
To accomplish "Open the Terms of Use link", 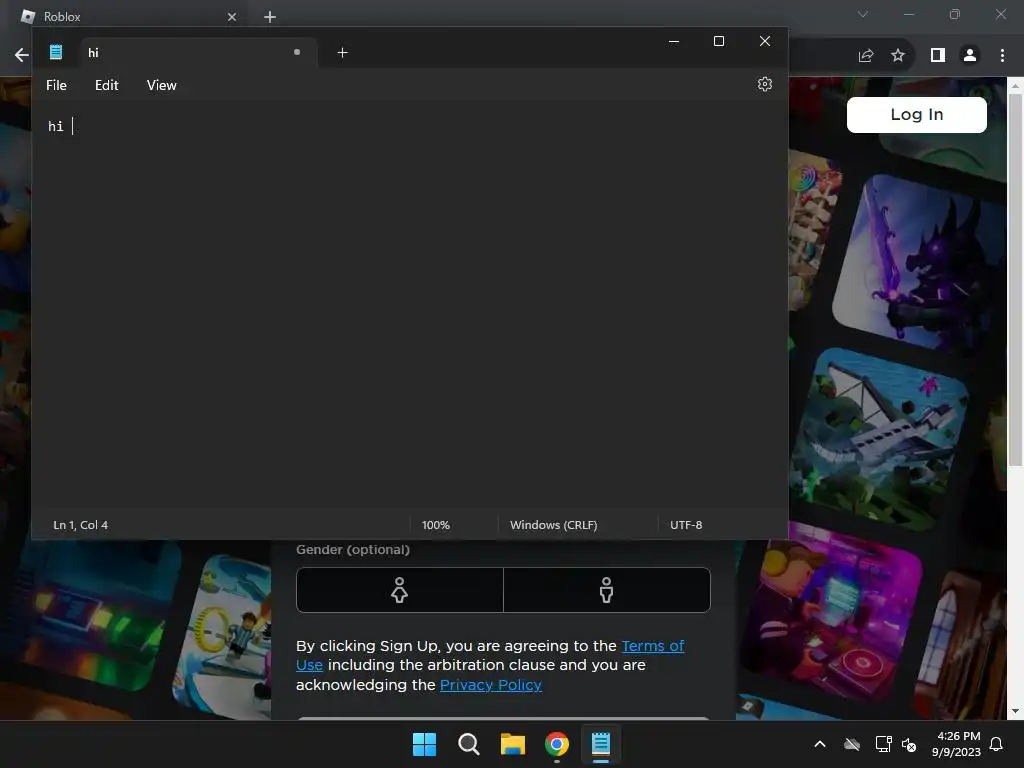I will (x=652, y=646).
